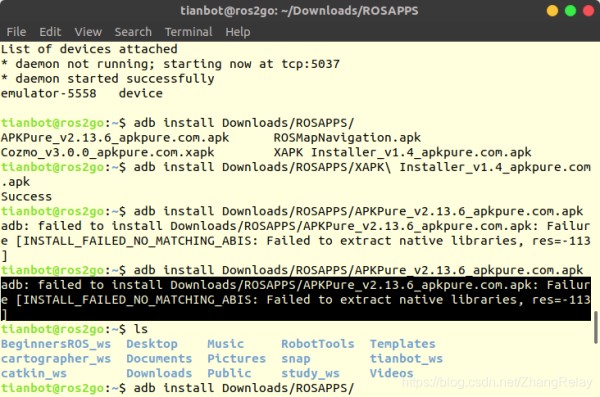
Task: Click the 'Success' output line
Action: pos(26,197)
